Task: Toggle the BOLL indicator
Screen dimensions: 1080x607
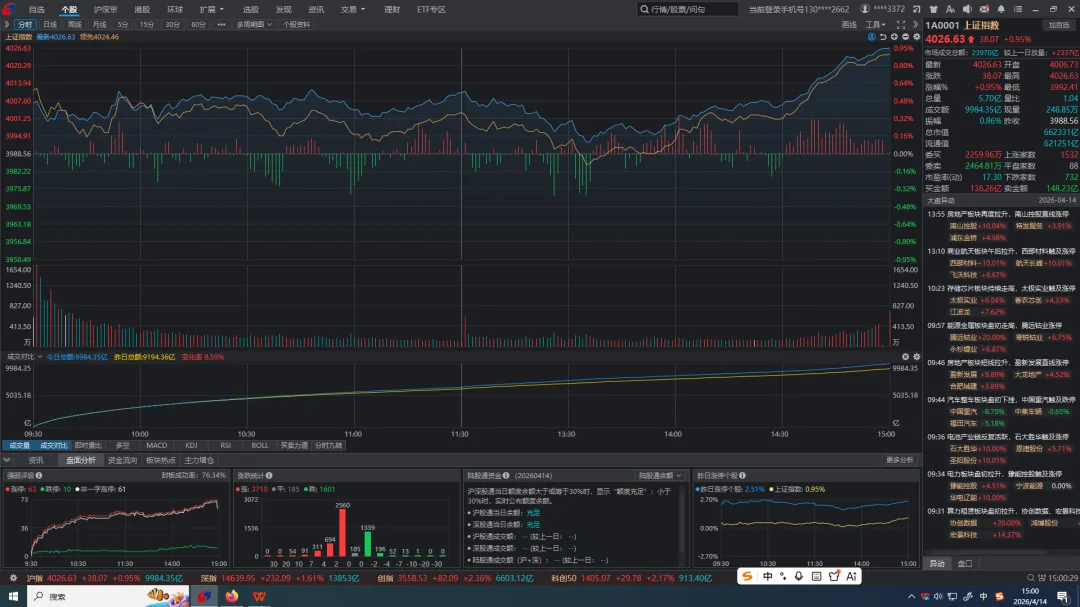Action: [260, 446]
